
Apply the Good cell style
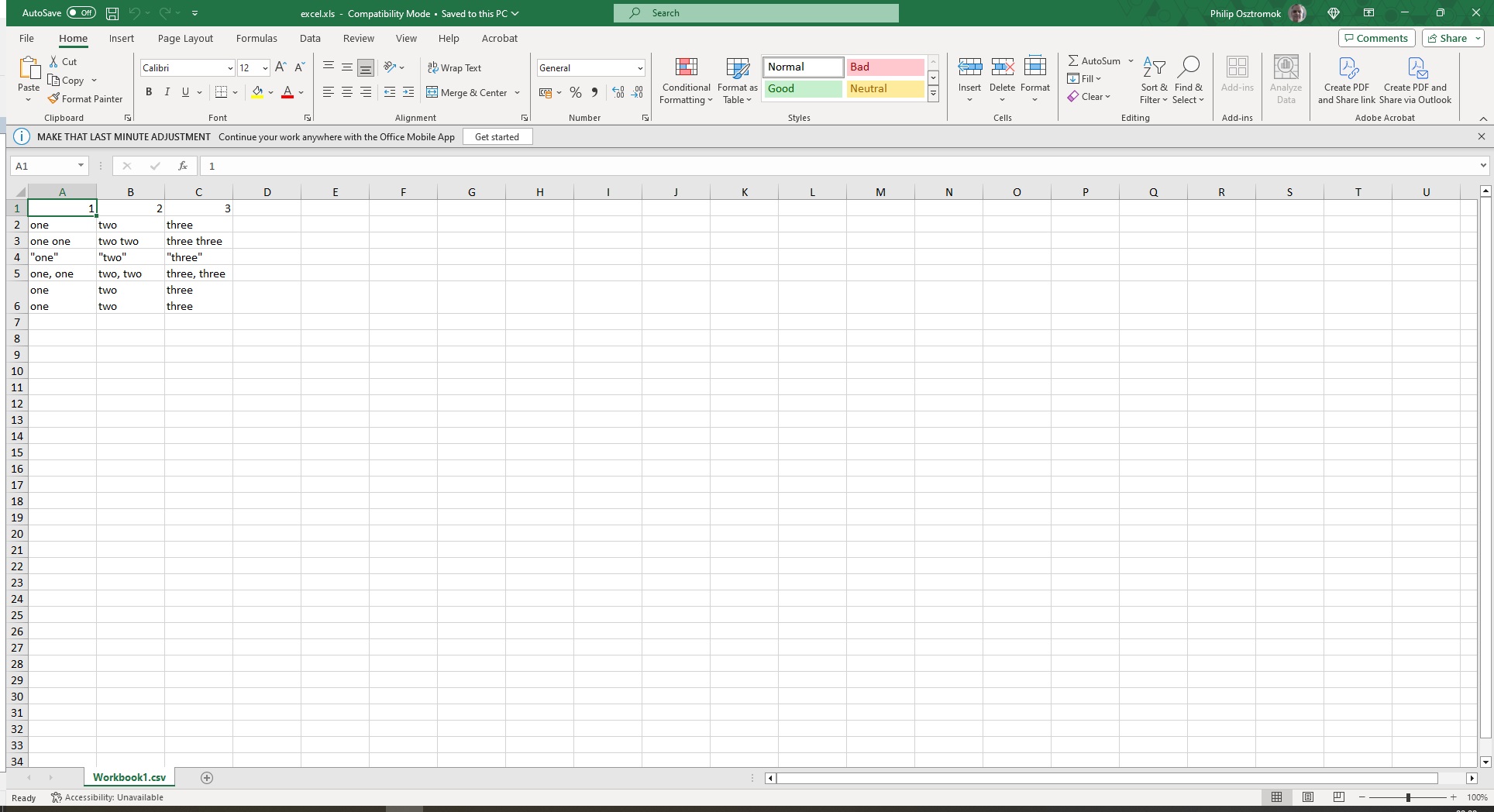pos(803,88)
